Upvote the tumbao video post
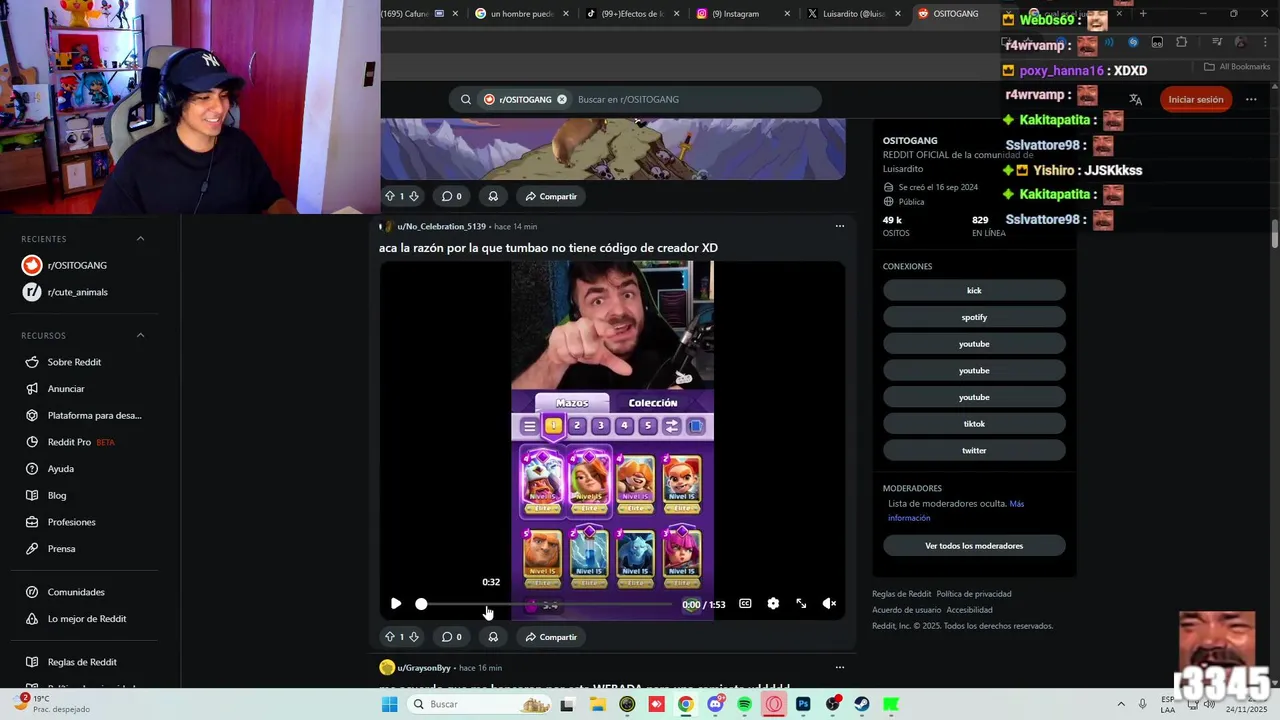The image size is (1280, 720). (x=390, y=637)
